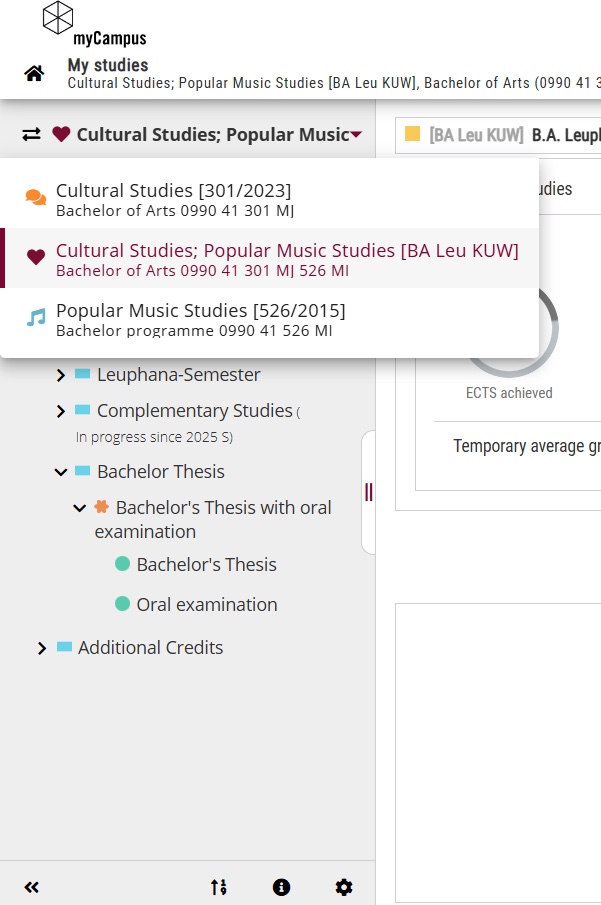Click the swap arrows icon
The image size is (601, 905).
pyautogui.click(x=32, y=134)
